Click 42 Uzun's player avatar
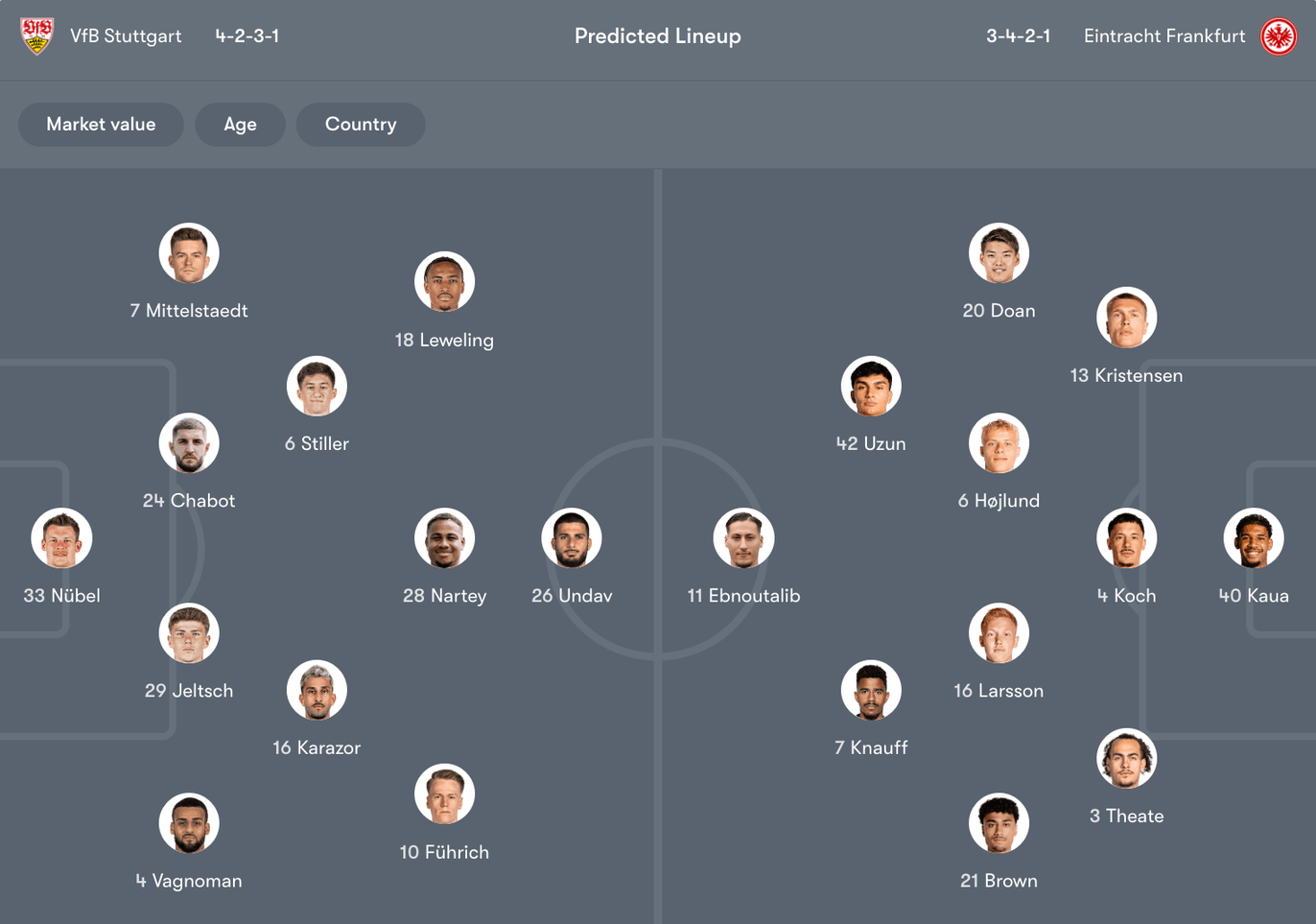The width and height of the screenshot is (1316, 924). click(x=871, y=385)
